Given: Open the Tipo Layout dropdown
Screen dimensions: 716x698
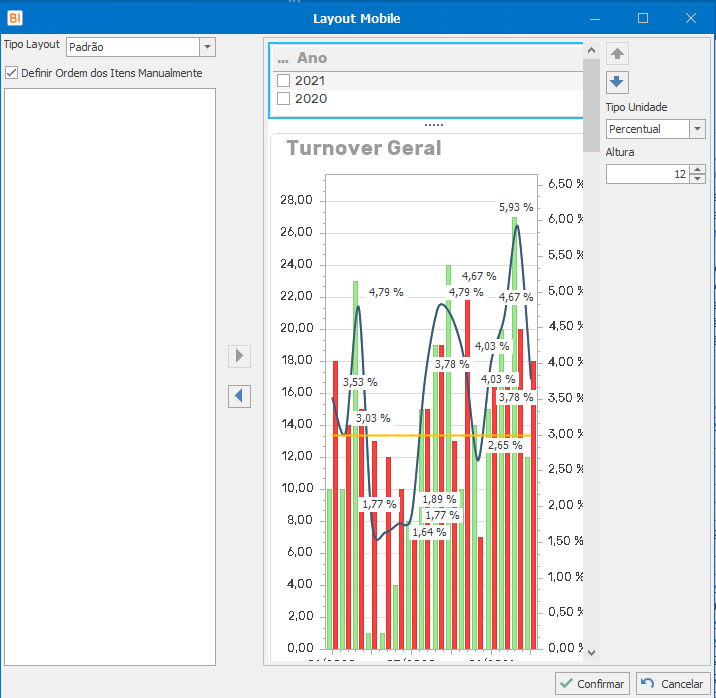Looking at the screenshot, I should tap(207, 47).
